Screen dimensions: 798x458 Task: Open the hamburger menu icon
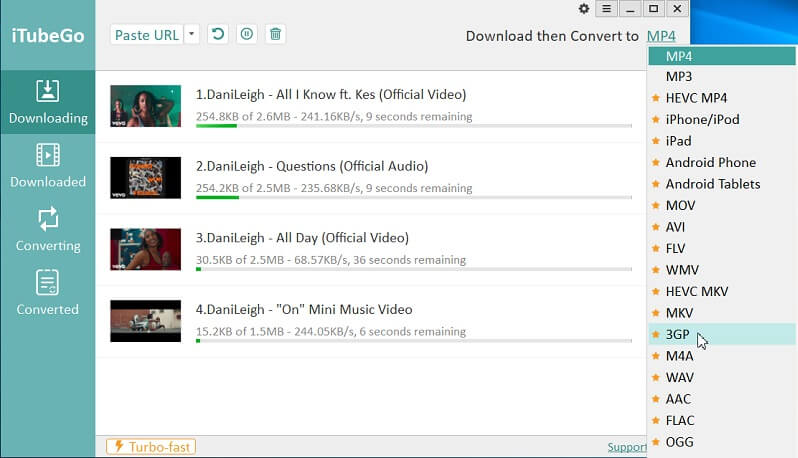[606, 9]
